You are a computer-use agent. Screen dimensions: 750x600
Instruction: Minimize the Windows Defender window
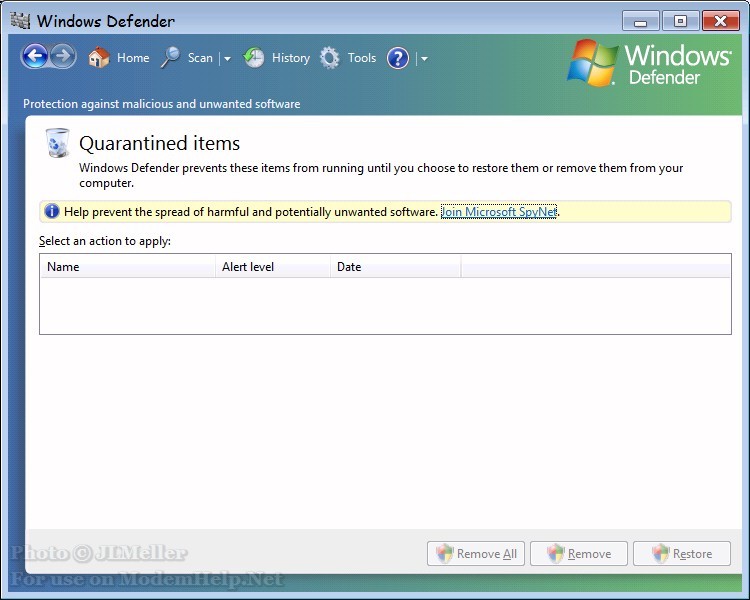click(640, 22)
